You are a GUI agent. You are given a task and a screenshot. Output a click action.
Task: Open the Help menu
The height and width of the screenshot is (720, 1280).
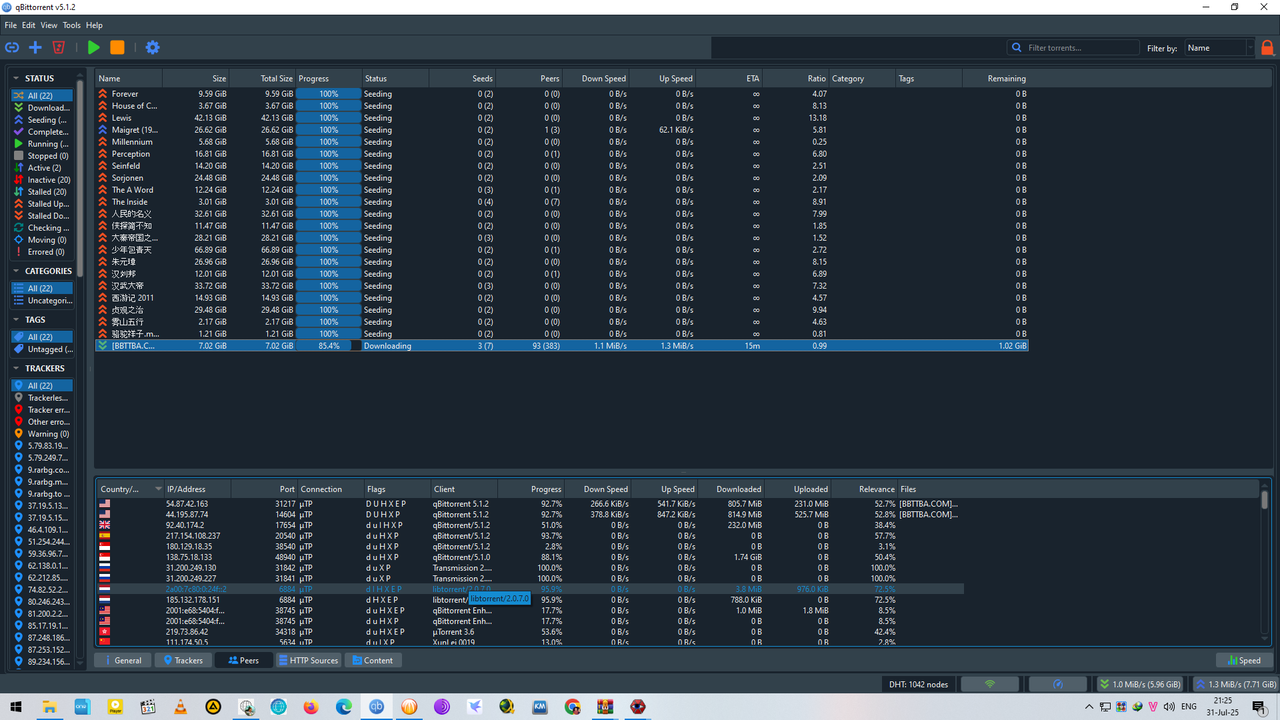point(94,25)
